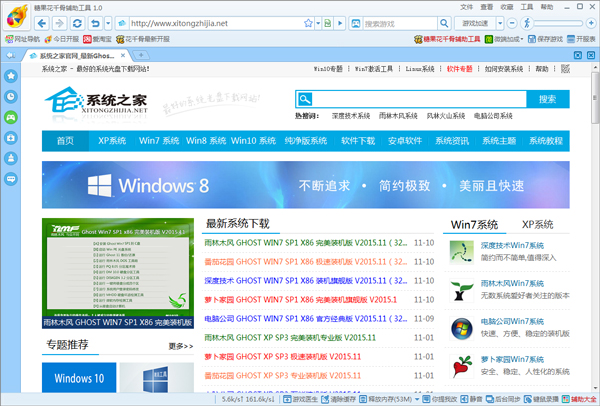600x406 pixels.
Task: Open 释放内存 dropdown arrow in status bar
Action: pos(411,398)
